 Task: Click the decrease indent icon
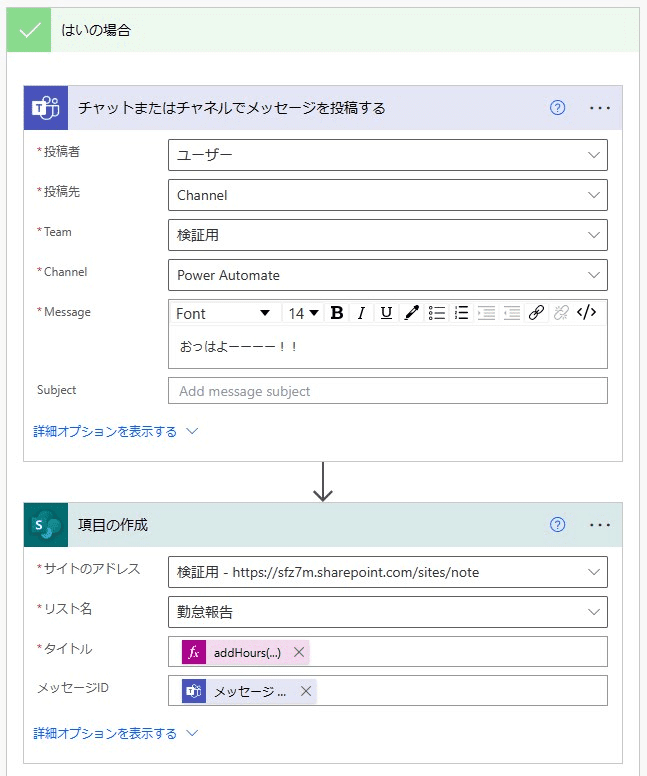(511, 313)
